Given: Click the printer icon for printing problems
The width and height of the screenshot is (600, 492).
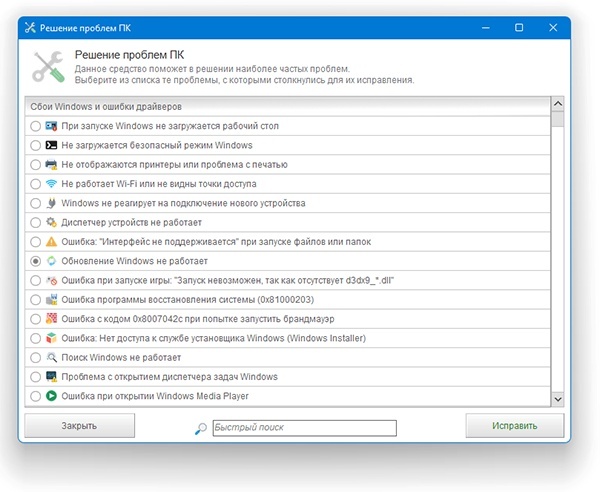Looking at the screenshot, I should [x=51, y=165].
